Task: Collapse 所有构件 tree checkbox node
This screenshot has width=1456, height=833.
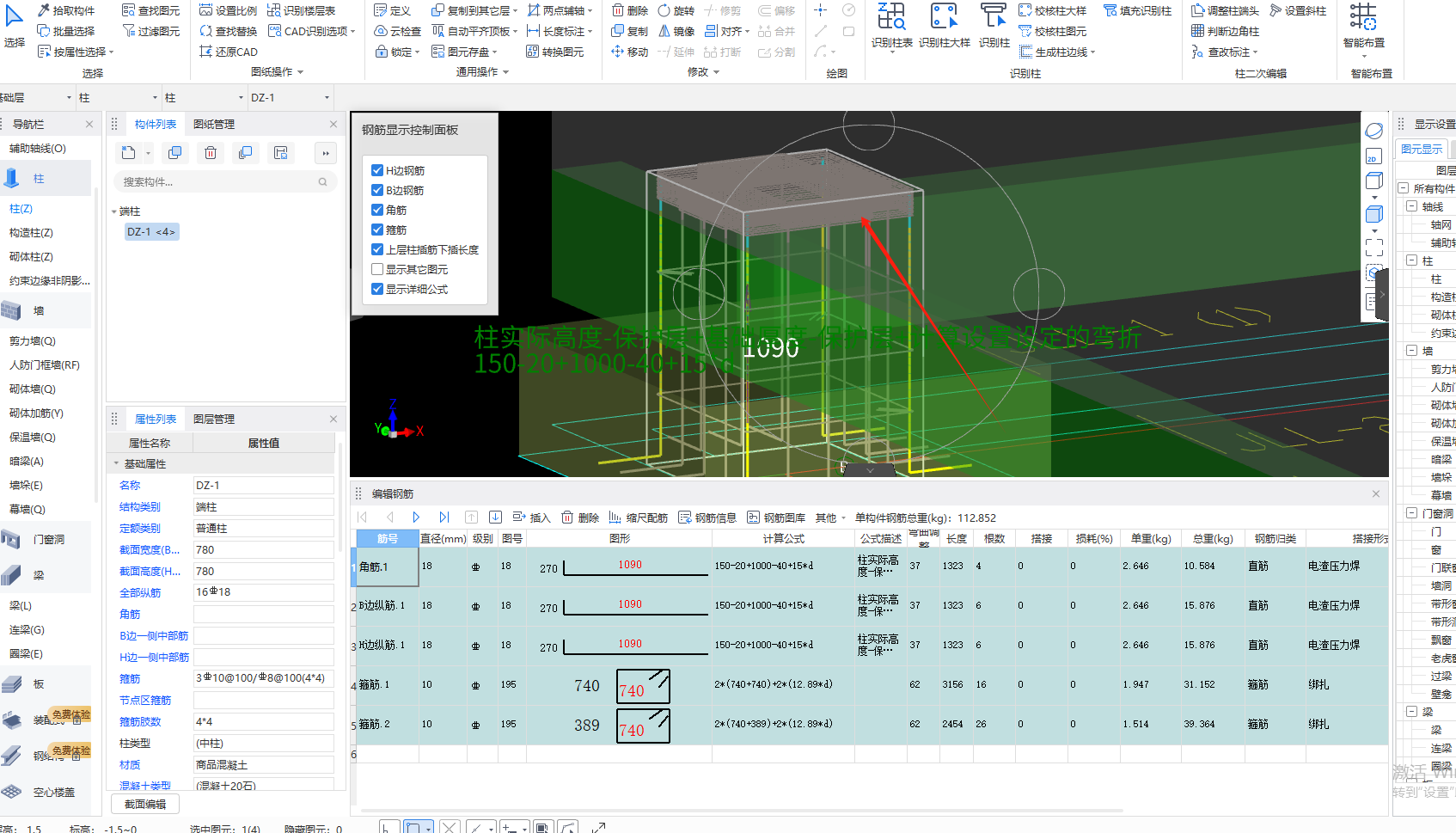Action: pyautogui.click(x=1403, y=188)
